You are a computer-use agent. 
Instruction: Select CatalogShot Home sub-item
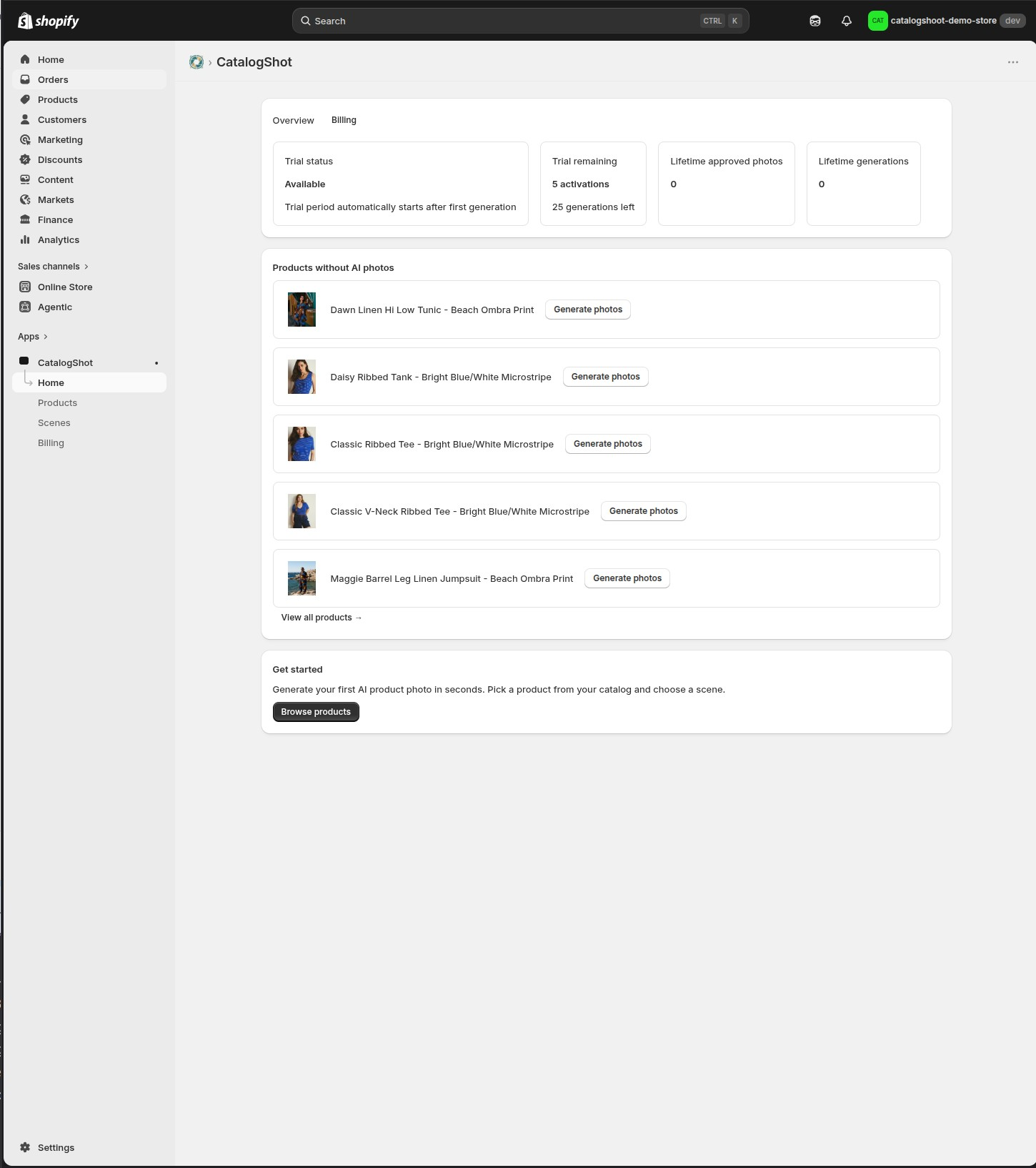click(89, 382)
